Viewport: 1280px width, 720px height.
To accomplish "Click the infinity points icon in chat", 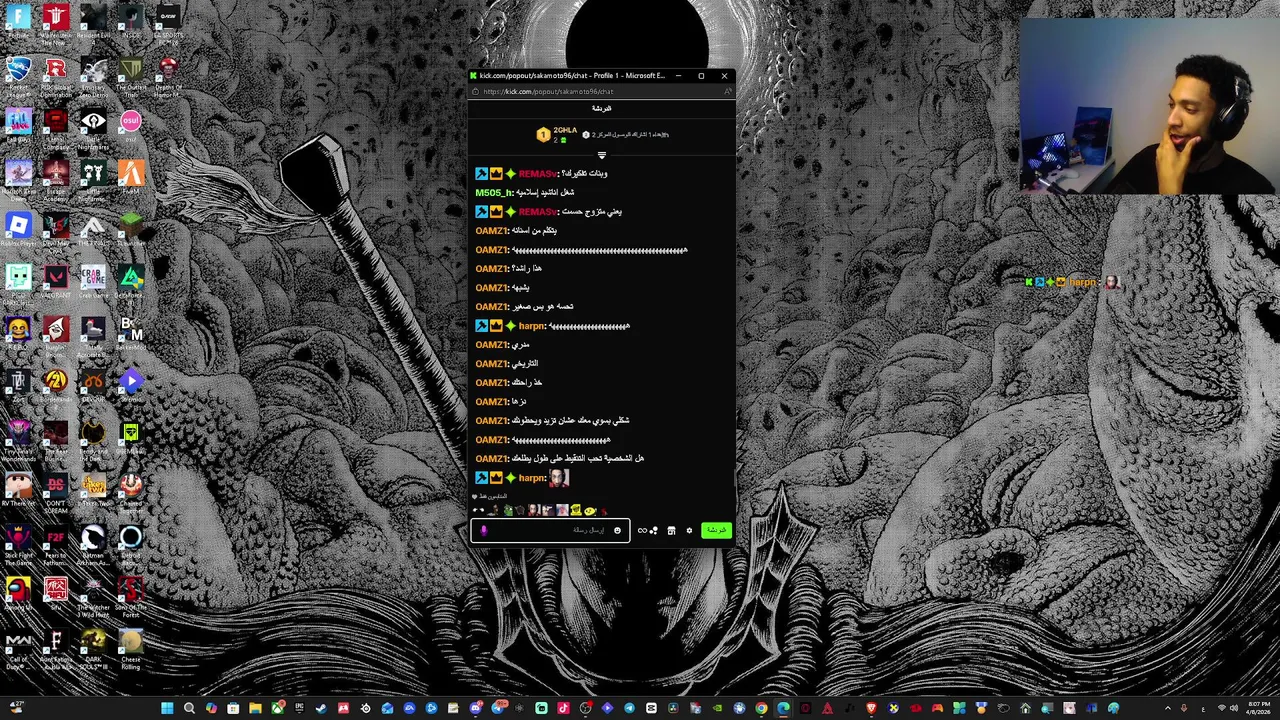I will pyautogui.click(x=642, y=530).
